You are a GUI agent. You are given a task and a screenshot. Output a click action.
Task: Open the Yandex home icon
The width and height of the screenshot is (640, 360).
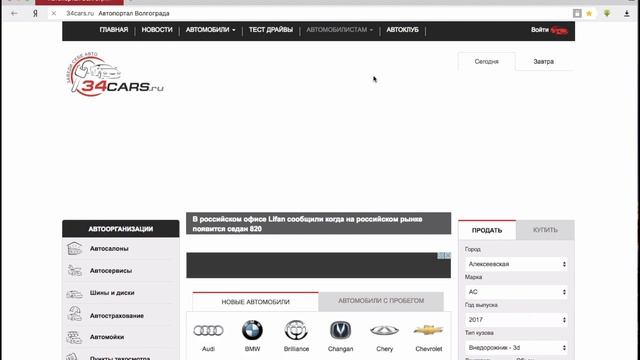pyautogui.click(x=36, y=13)
